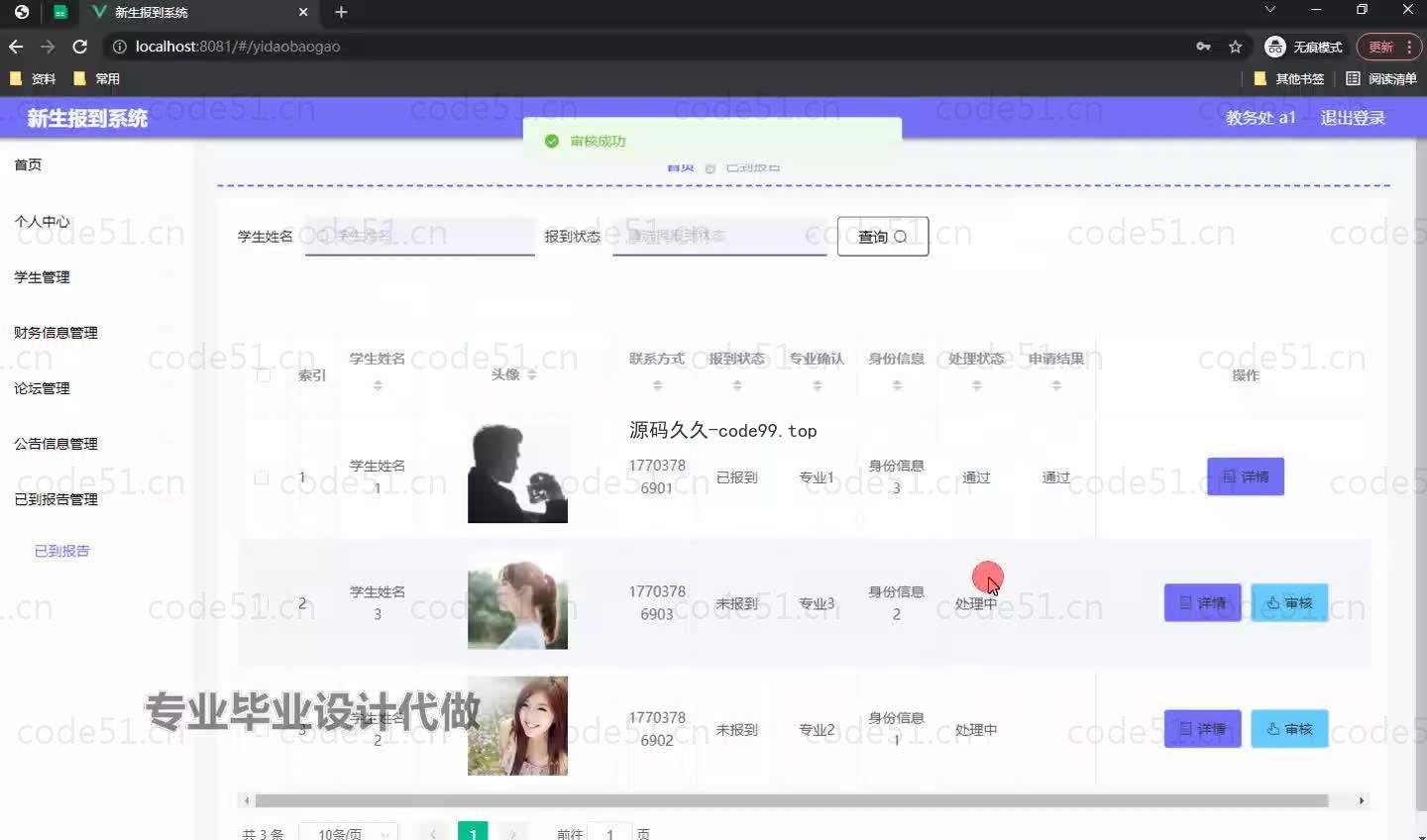1427x840 pixels.
Task: Open the 10条/页 page size dropdown
Action: (349, 834)
